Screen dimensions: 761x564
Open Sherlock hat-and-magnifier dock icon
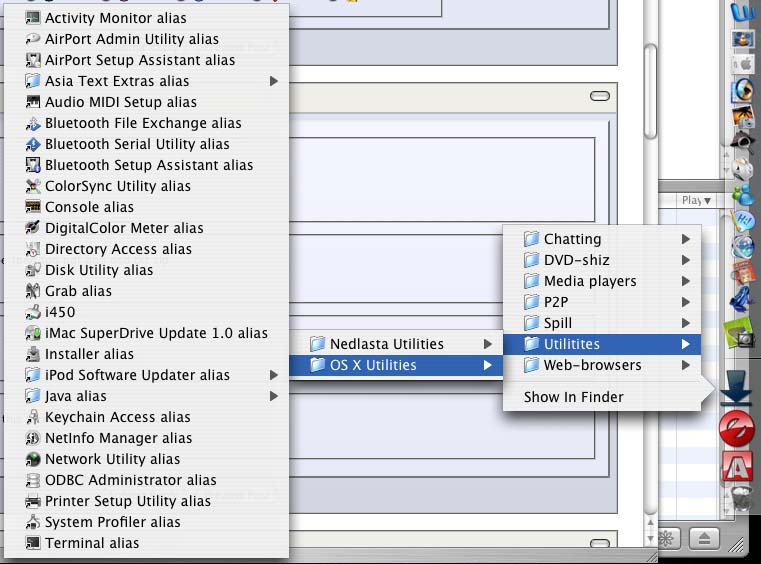tap(743, 142)
